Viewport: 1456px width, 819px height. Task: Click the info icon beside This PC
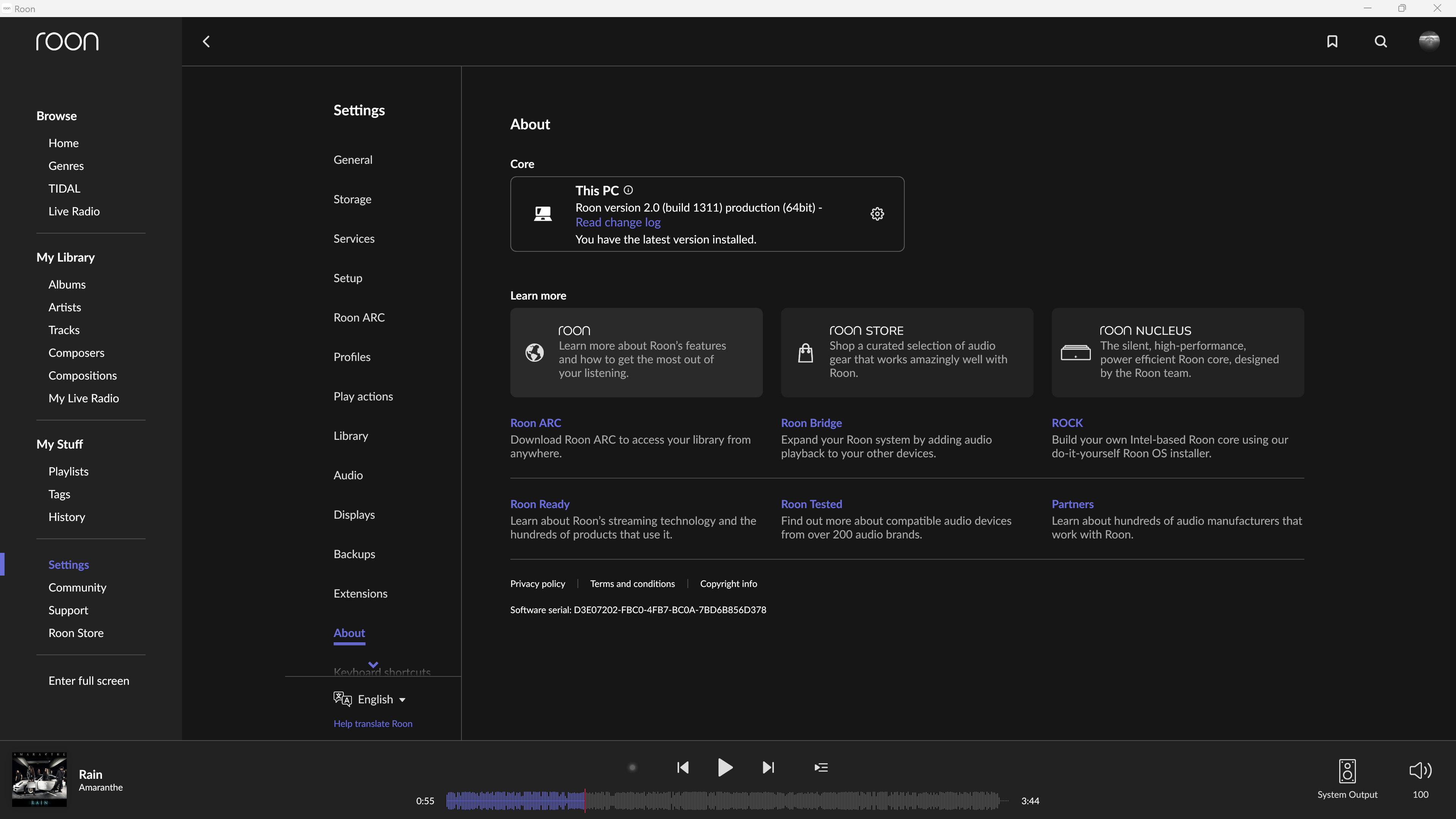pos(628,190)
